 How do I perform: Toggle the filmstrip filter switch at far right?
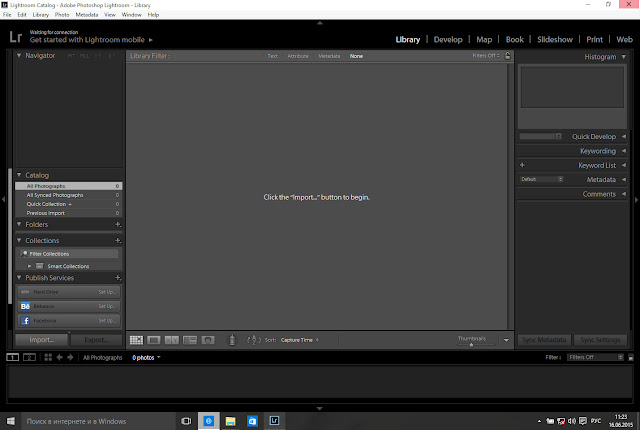tap(631, 357)
